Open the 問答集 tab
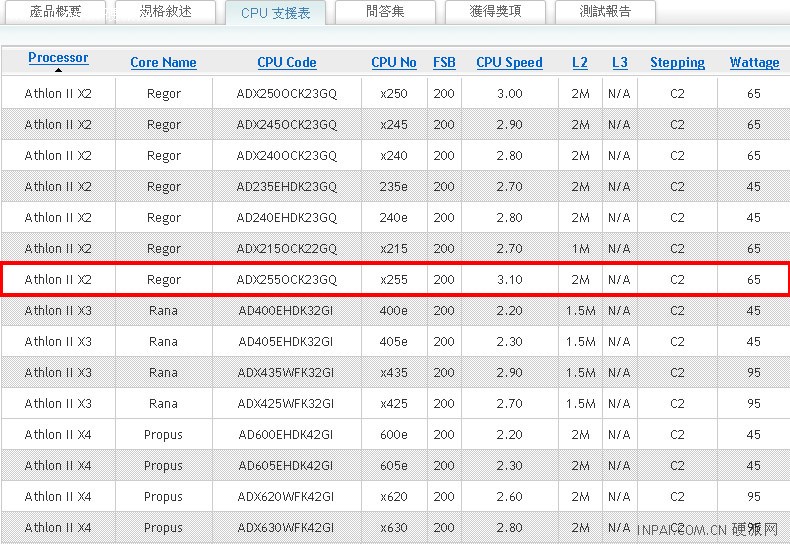Screen dimensions: 790x544 pos(385,12)
